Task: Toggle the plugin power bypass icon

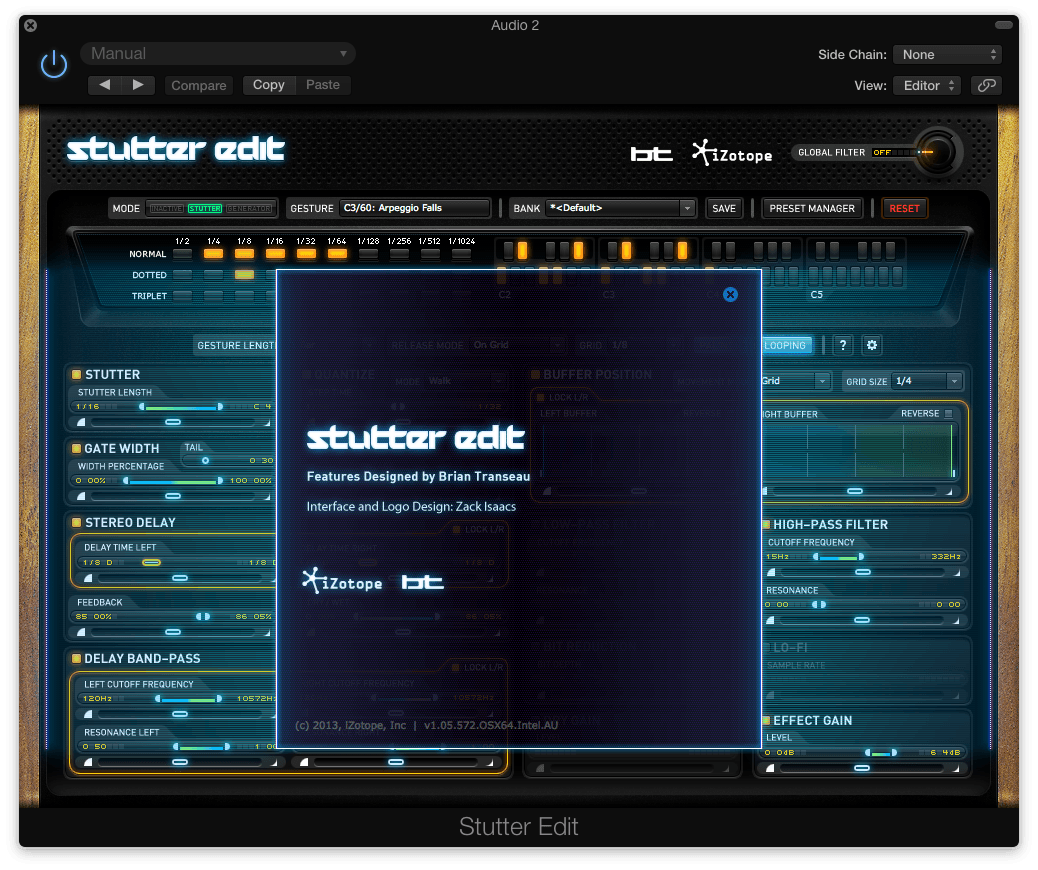Action: coord(54,64)
